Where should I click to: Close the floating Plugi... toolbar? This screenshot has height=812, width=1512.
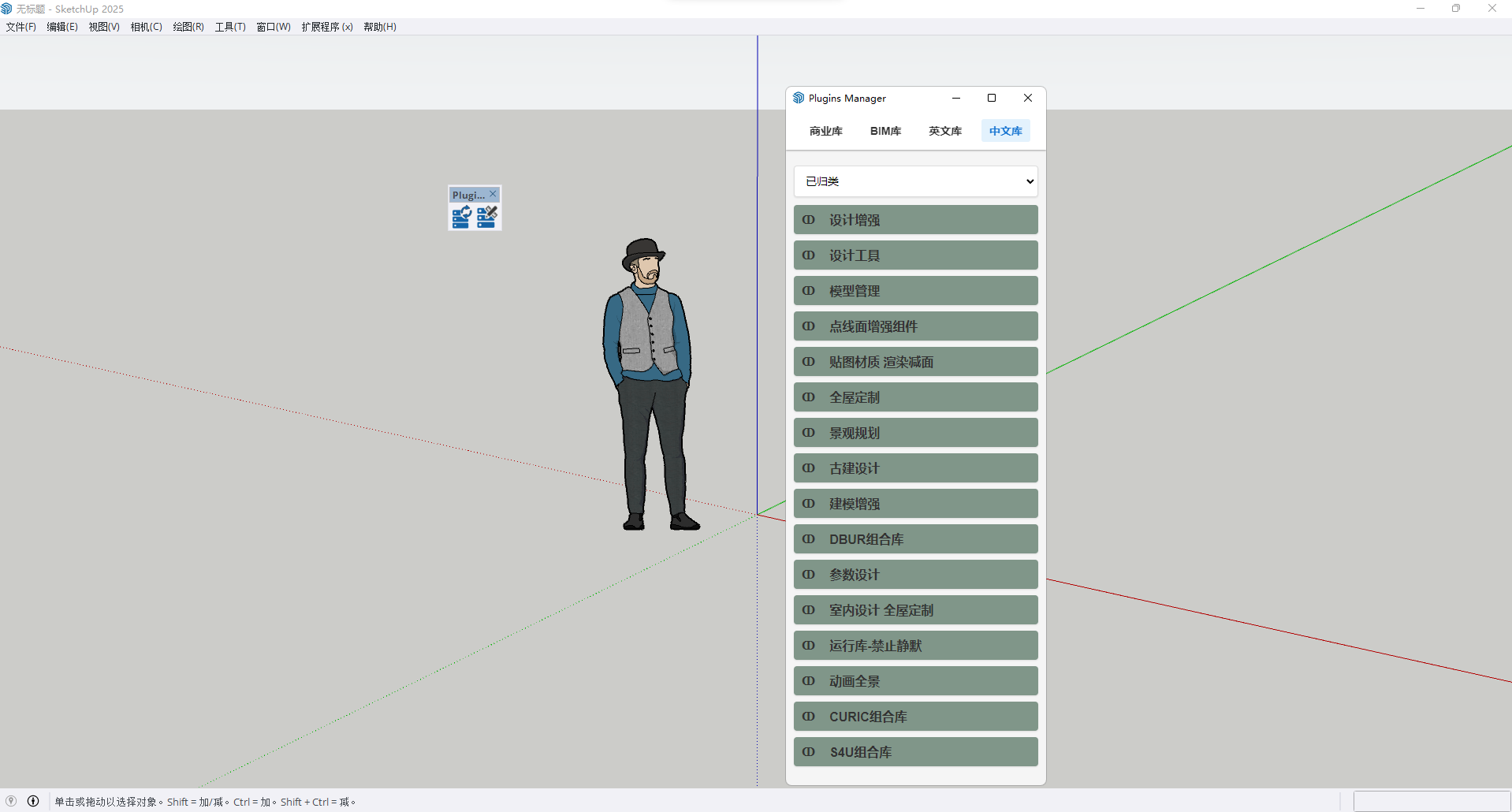pos(493,194)
